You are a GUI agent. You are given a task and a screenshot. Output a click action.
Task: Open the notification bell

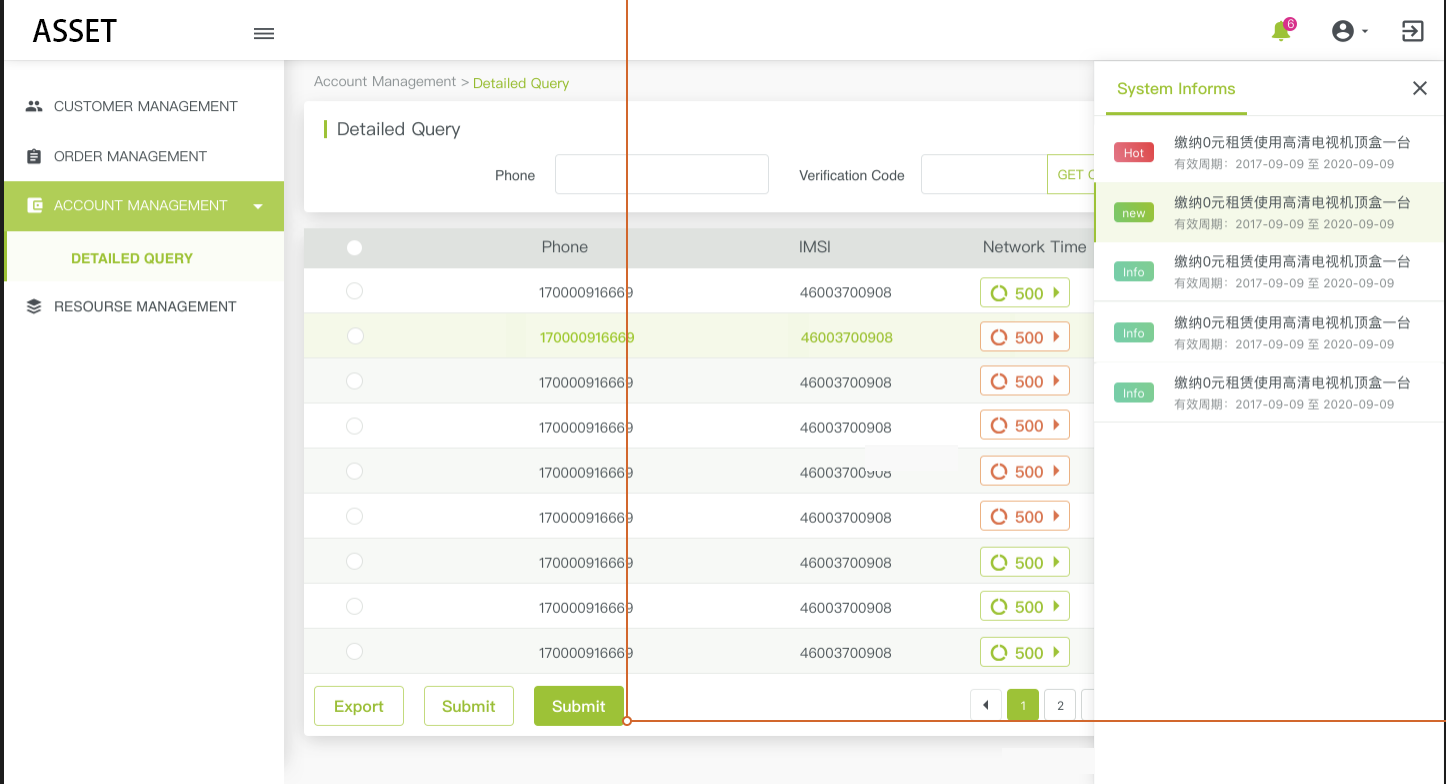pyautogui.click(x=1280, y=32)
